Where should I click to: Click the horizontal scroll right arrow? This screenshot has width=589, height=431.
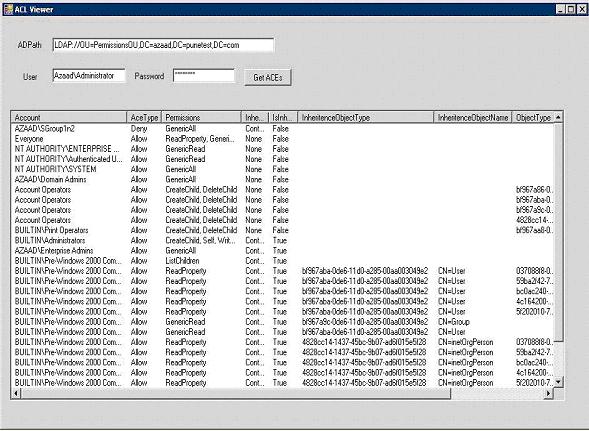pyautogui.click(x=548, y=393)
